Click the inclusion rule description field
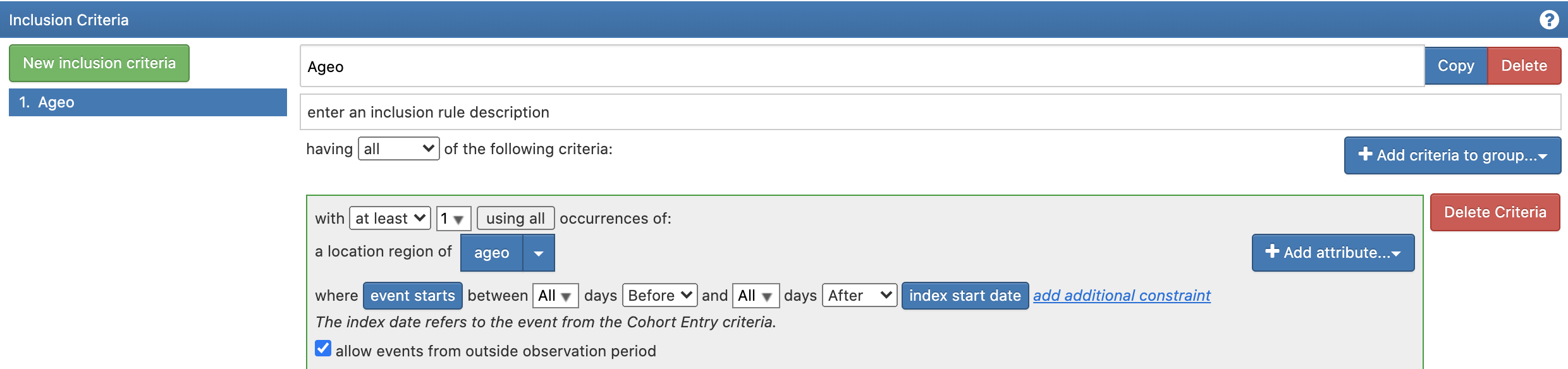Viewport: 1568px width, 369px height. [759, 112]
